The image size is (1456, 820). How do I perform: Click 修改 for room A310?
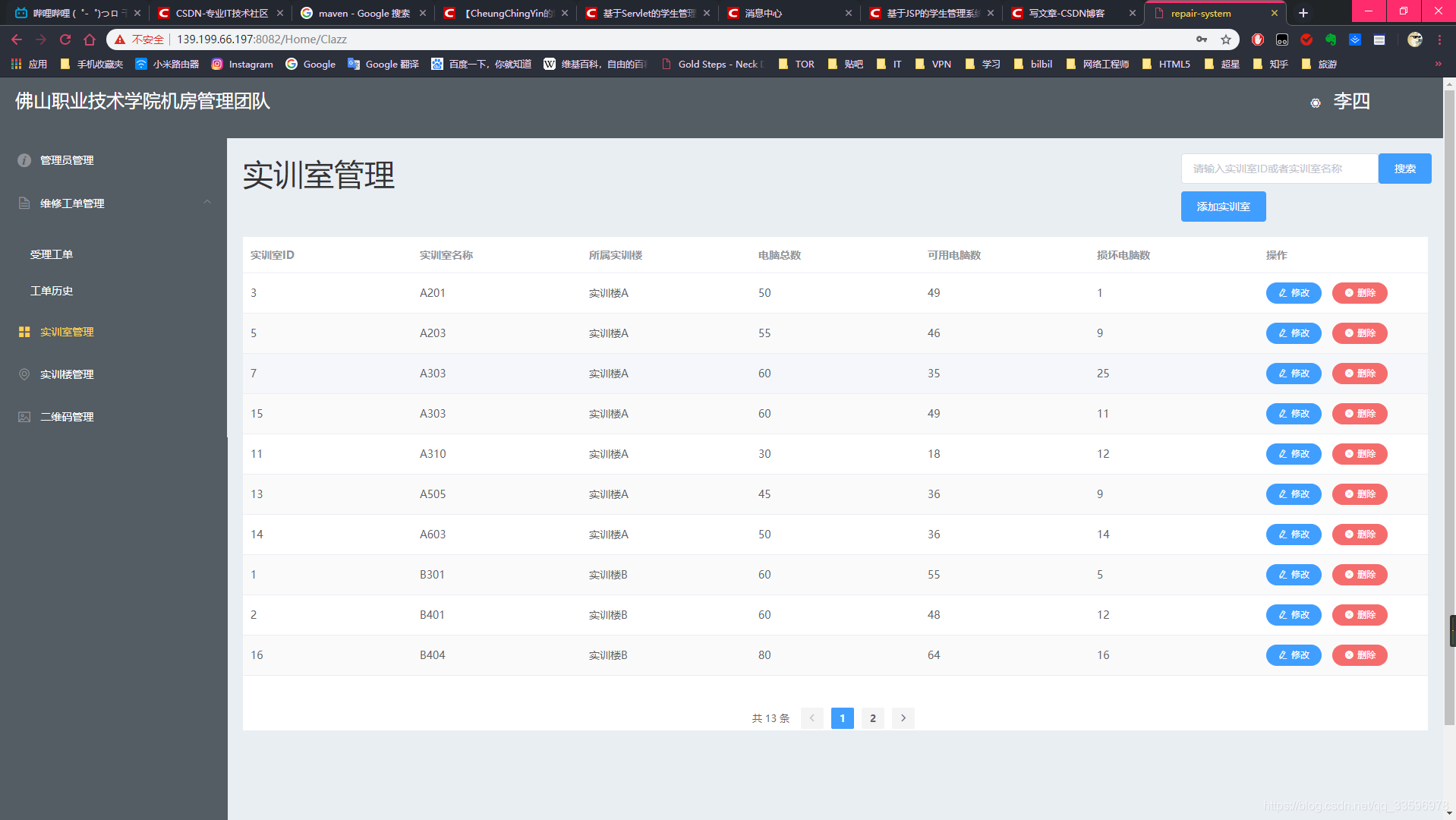(1294, 454)
